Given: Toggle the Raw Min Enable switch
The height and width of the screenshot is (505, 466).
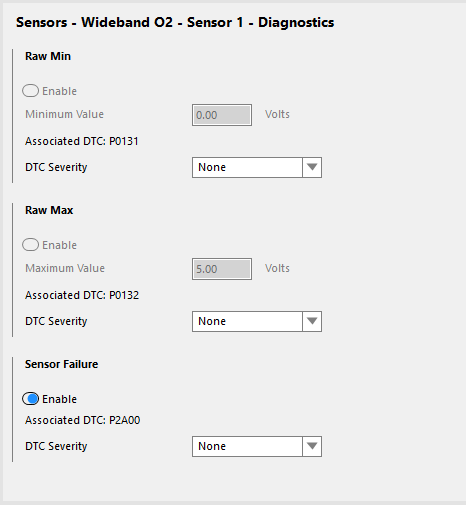Looking at the screenshot, I should (31, 91).
